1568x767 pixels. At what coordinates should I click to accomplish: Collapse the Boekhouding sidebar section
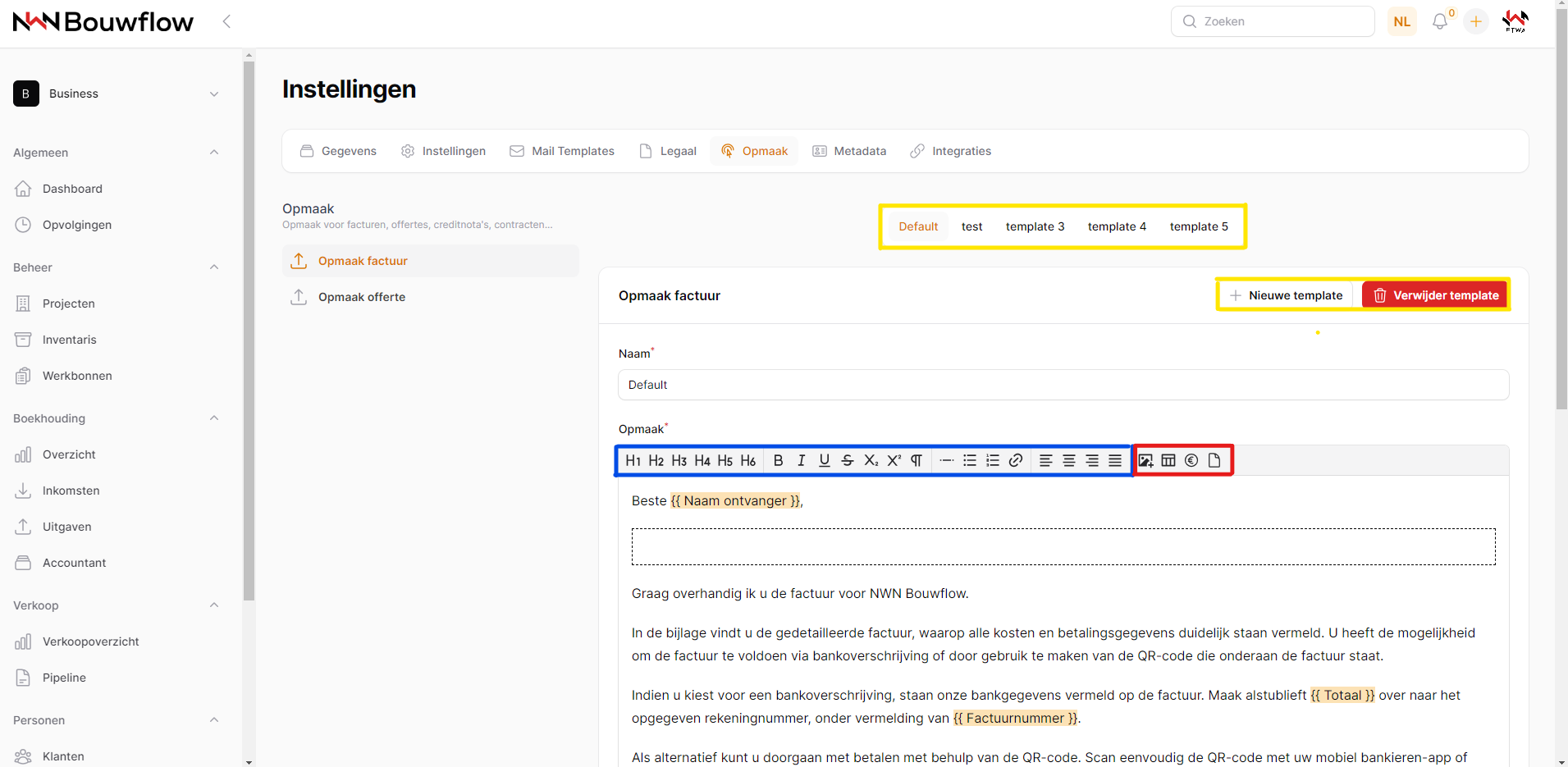[x=214, y=418]
